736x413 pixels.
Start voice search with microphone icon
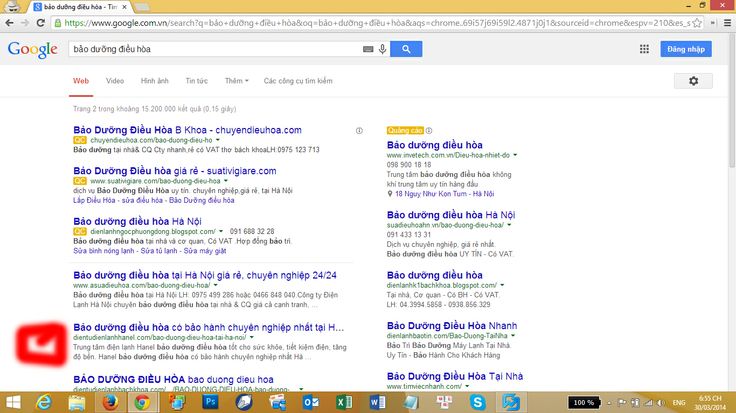383,49
